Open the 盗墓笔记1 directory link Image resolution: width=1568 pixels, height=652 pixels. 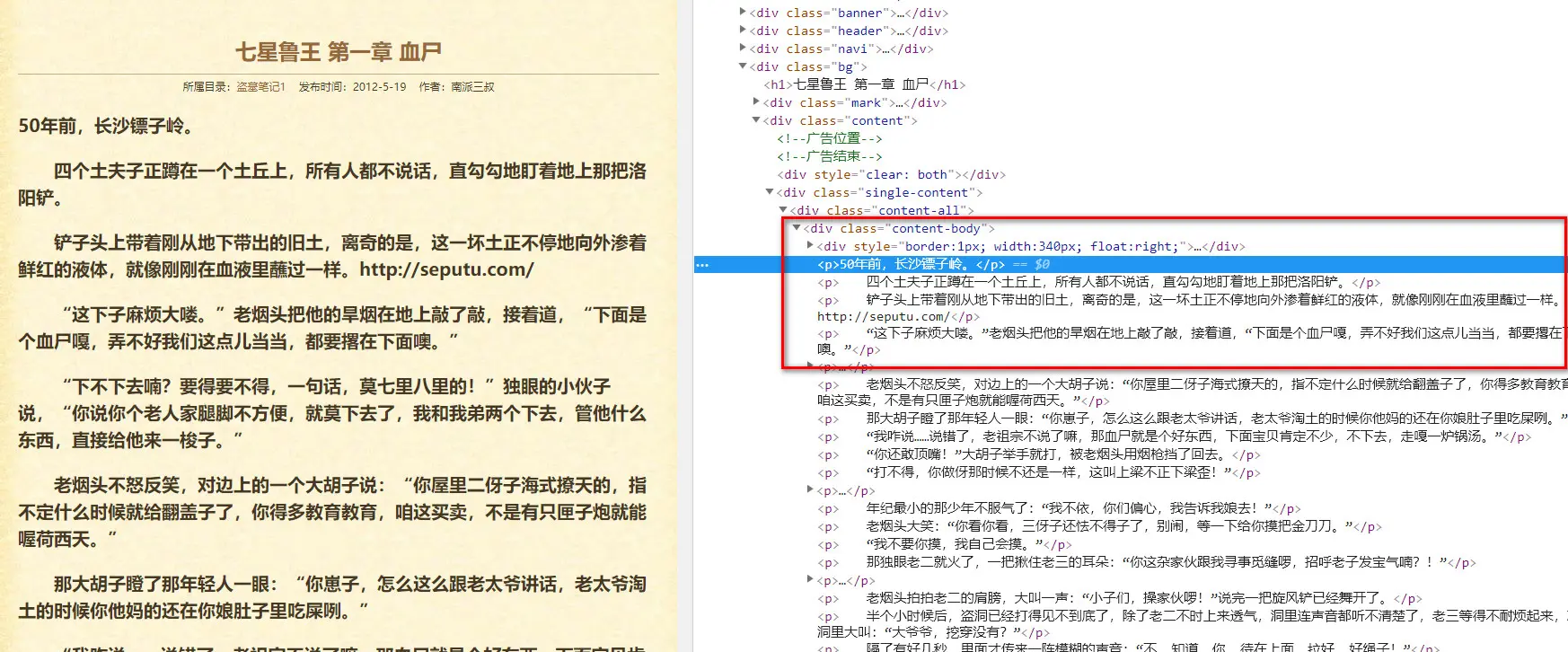point(260,87)
